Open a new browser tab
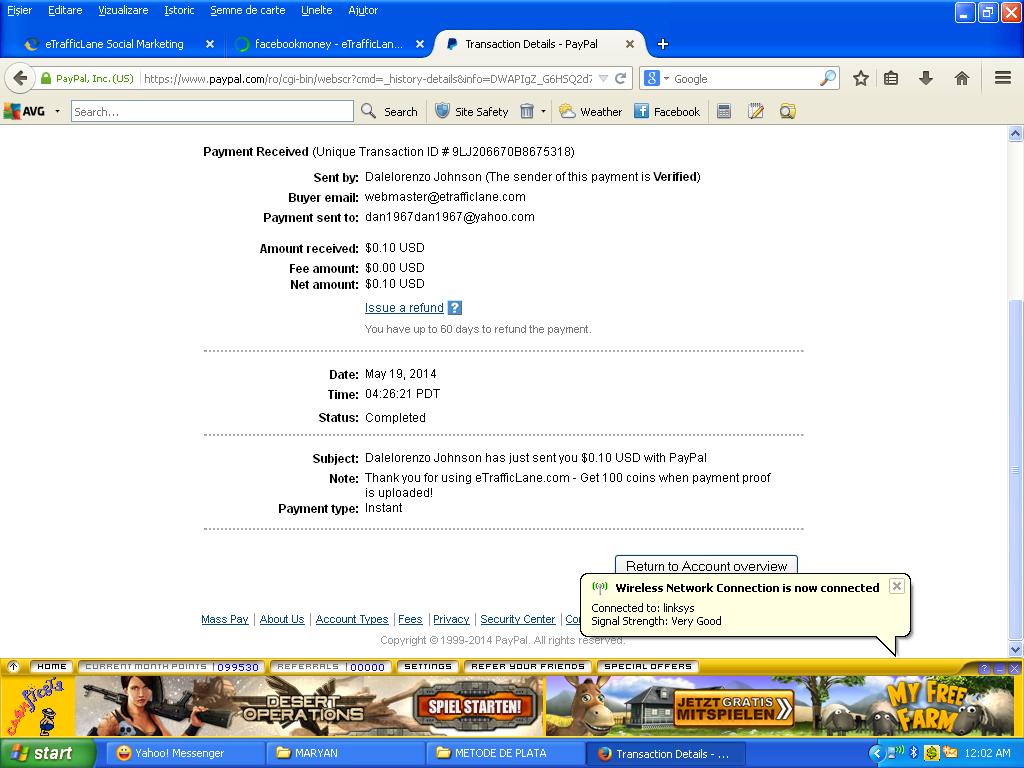This screenshot has height=768, width=1024. point(662,44)
